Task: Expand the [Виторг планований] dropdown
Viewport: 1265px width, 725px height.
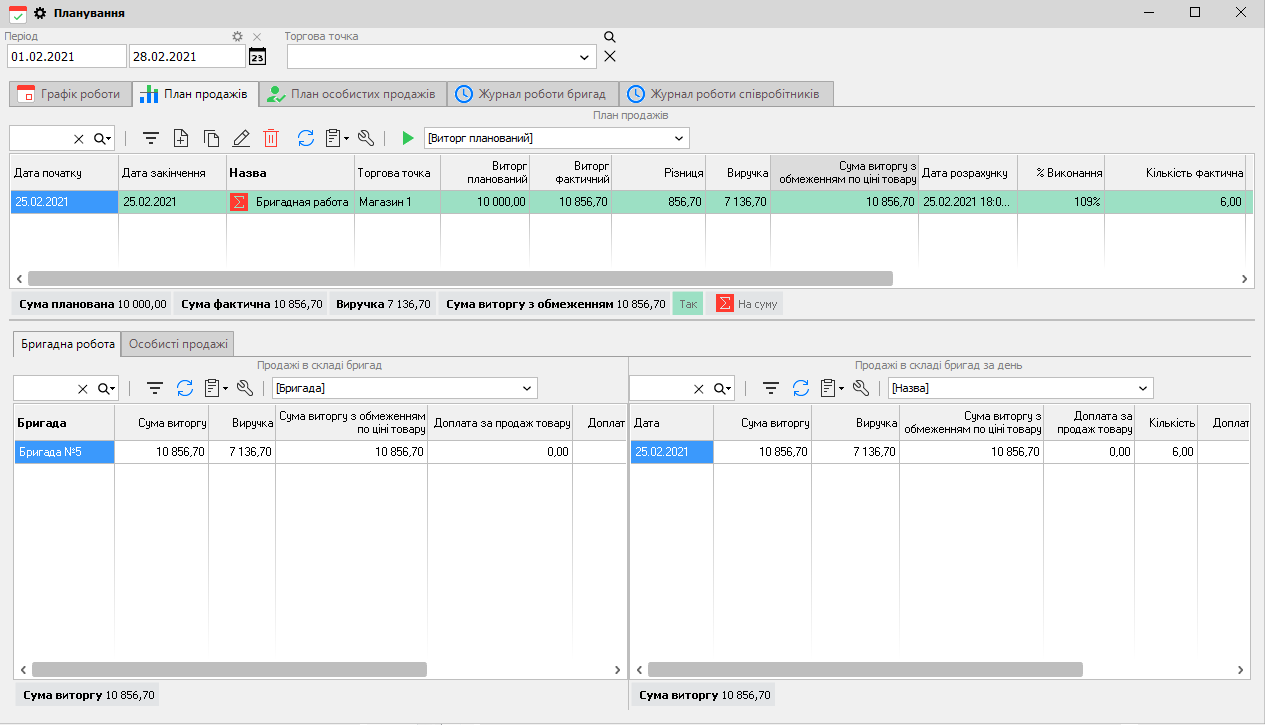Action: pos(679,138)
